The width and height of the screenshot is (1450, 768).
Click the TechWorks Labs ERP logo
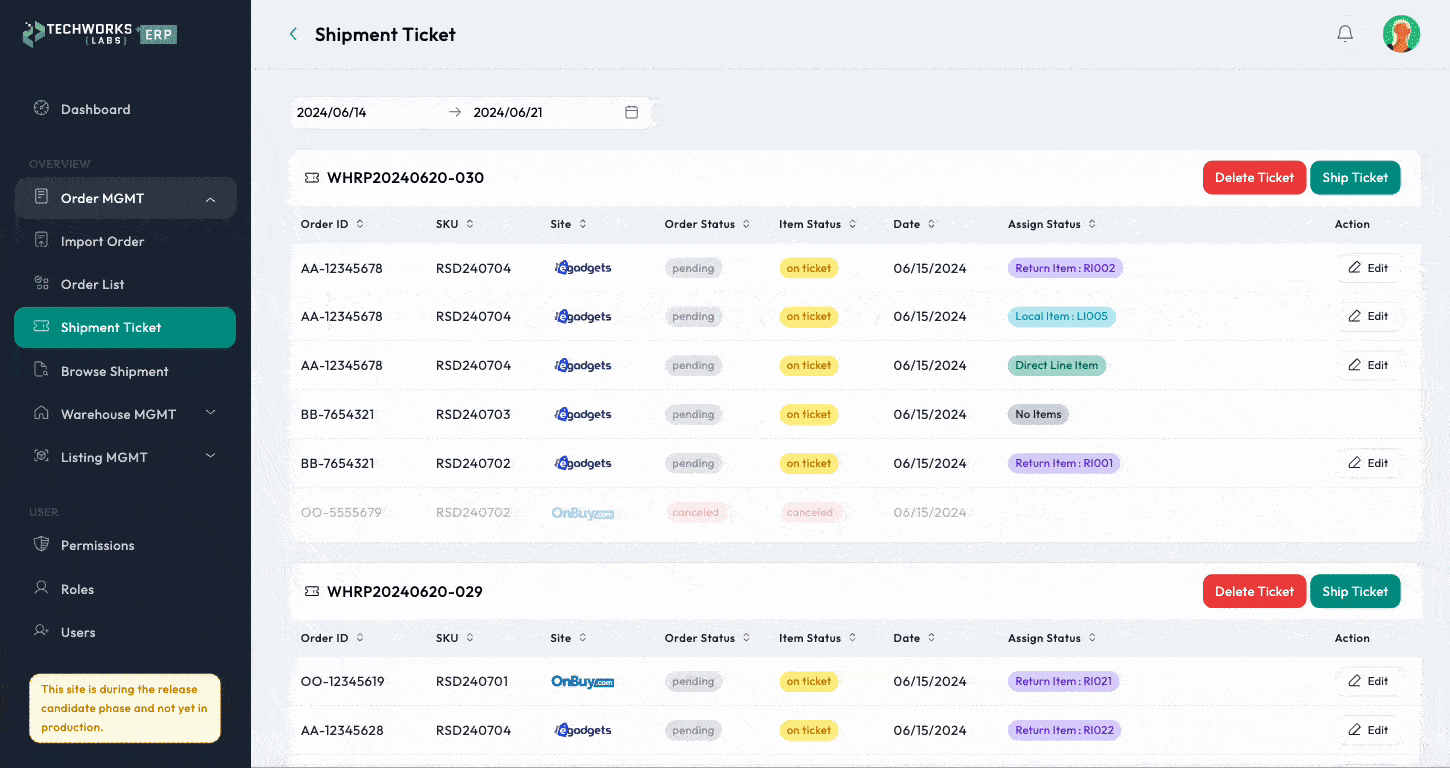[x=100, y=34]
